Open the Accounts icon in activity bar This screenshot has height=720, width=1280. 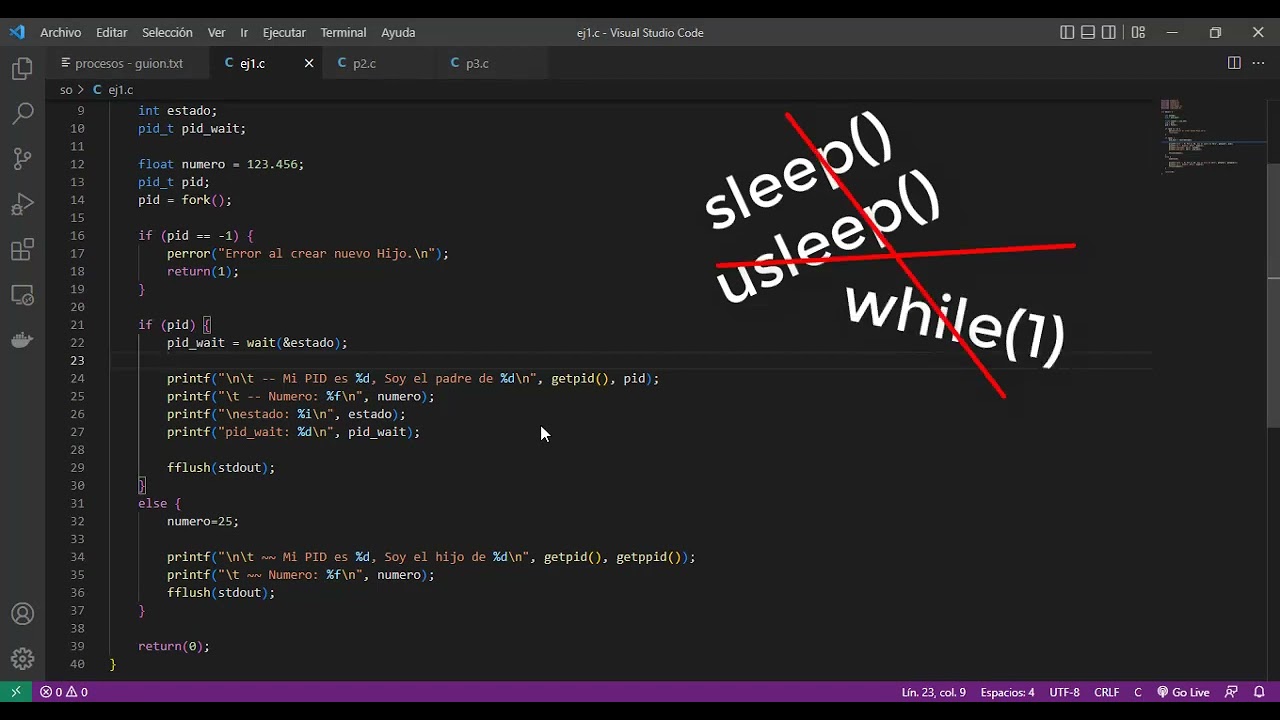[x=22, y=614]
